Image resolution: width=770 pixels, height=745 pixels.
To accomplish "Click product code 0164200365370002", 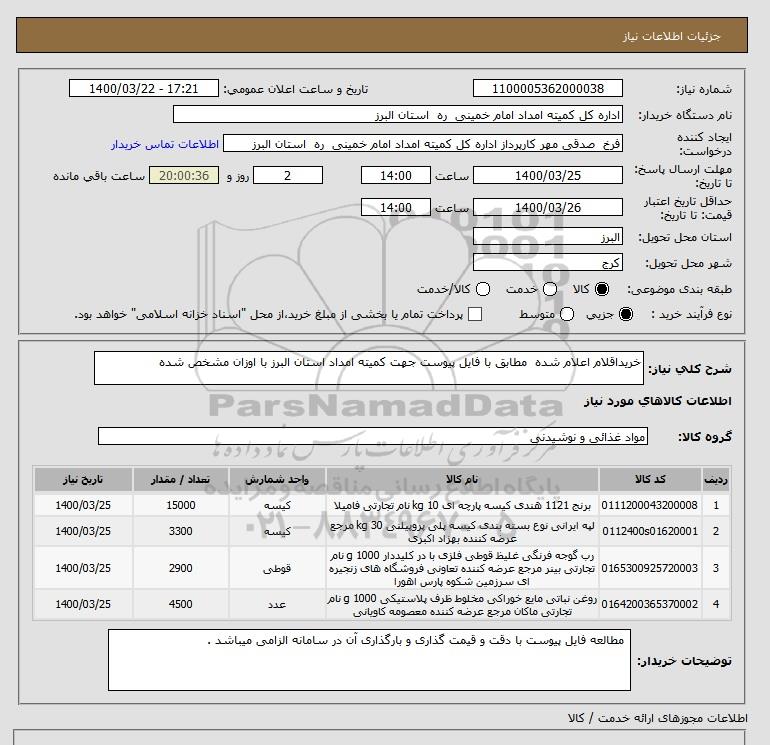I will pyautogui.click(x=650, y=604).
